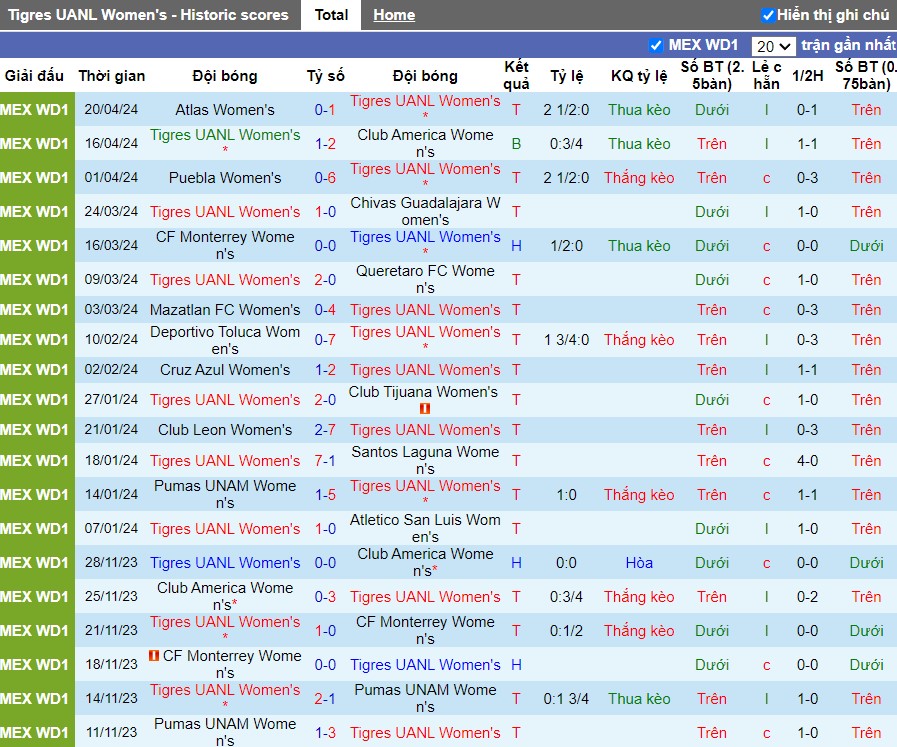Open the Santos Laguna Women's team link
897x747 pixels.
click(x=425, y=460)
